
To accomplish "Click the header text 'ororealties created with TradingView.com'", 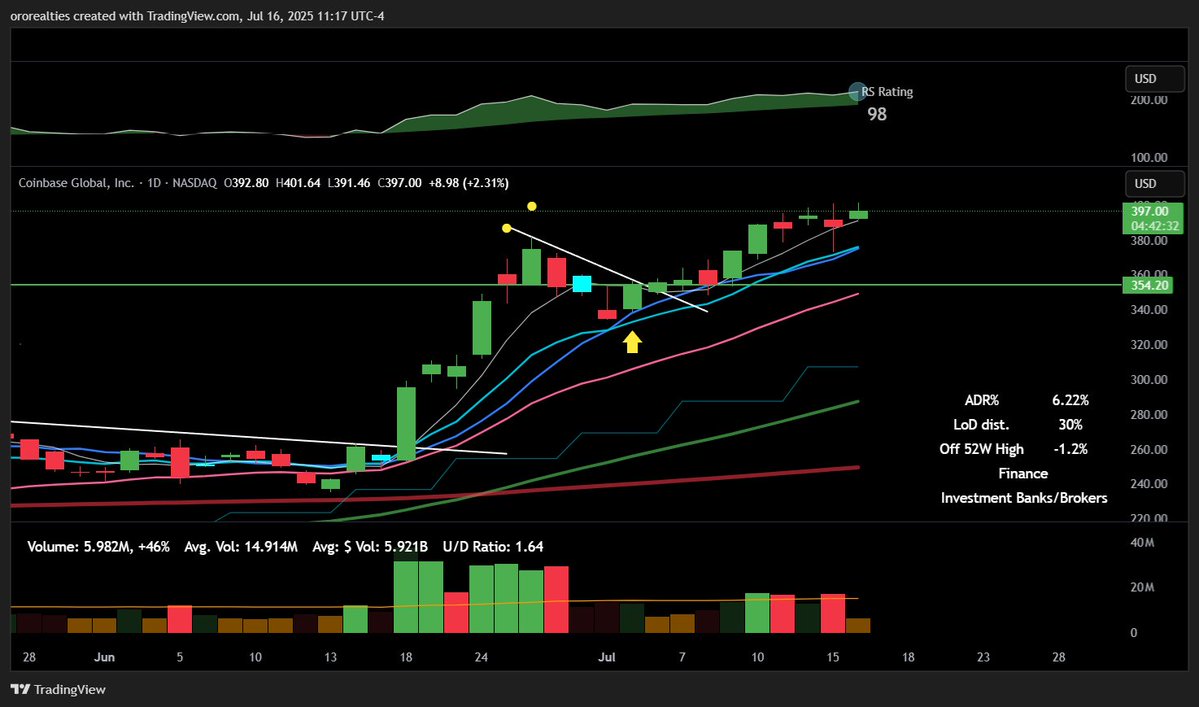I will click(x=125, y=16).
